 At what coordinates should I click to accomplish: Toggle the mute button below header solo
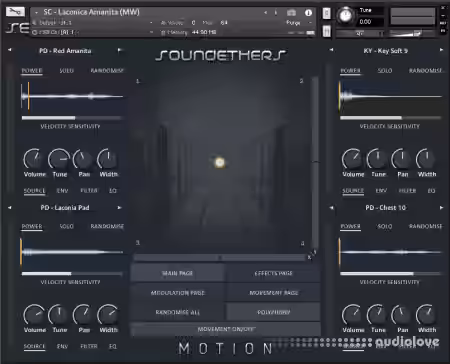(327, 31)
